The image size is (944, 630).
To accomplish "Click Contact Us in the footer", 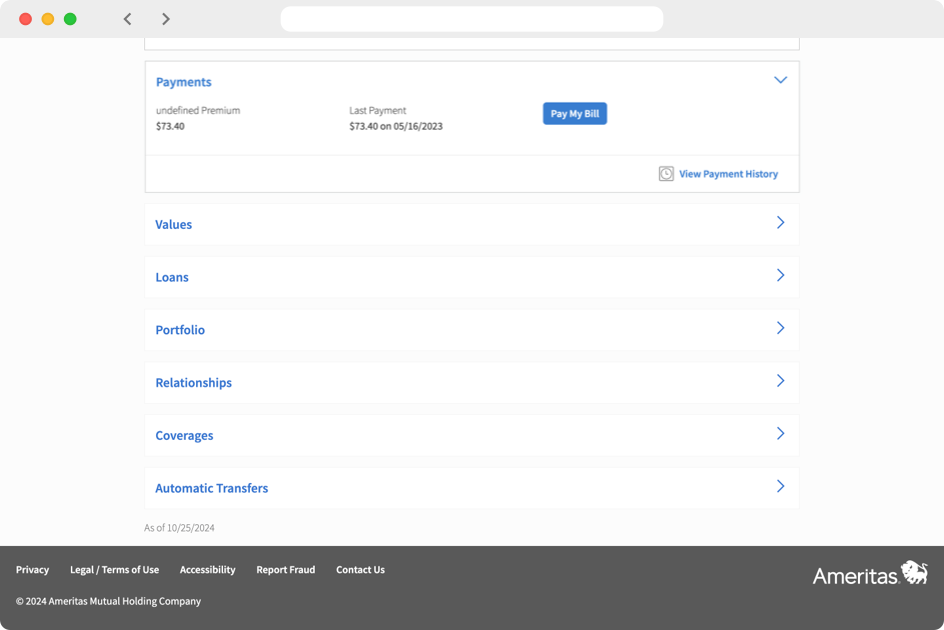I will 360,569.
